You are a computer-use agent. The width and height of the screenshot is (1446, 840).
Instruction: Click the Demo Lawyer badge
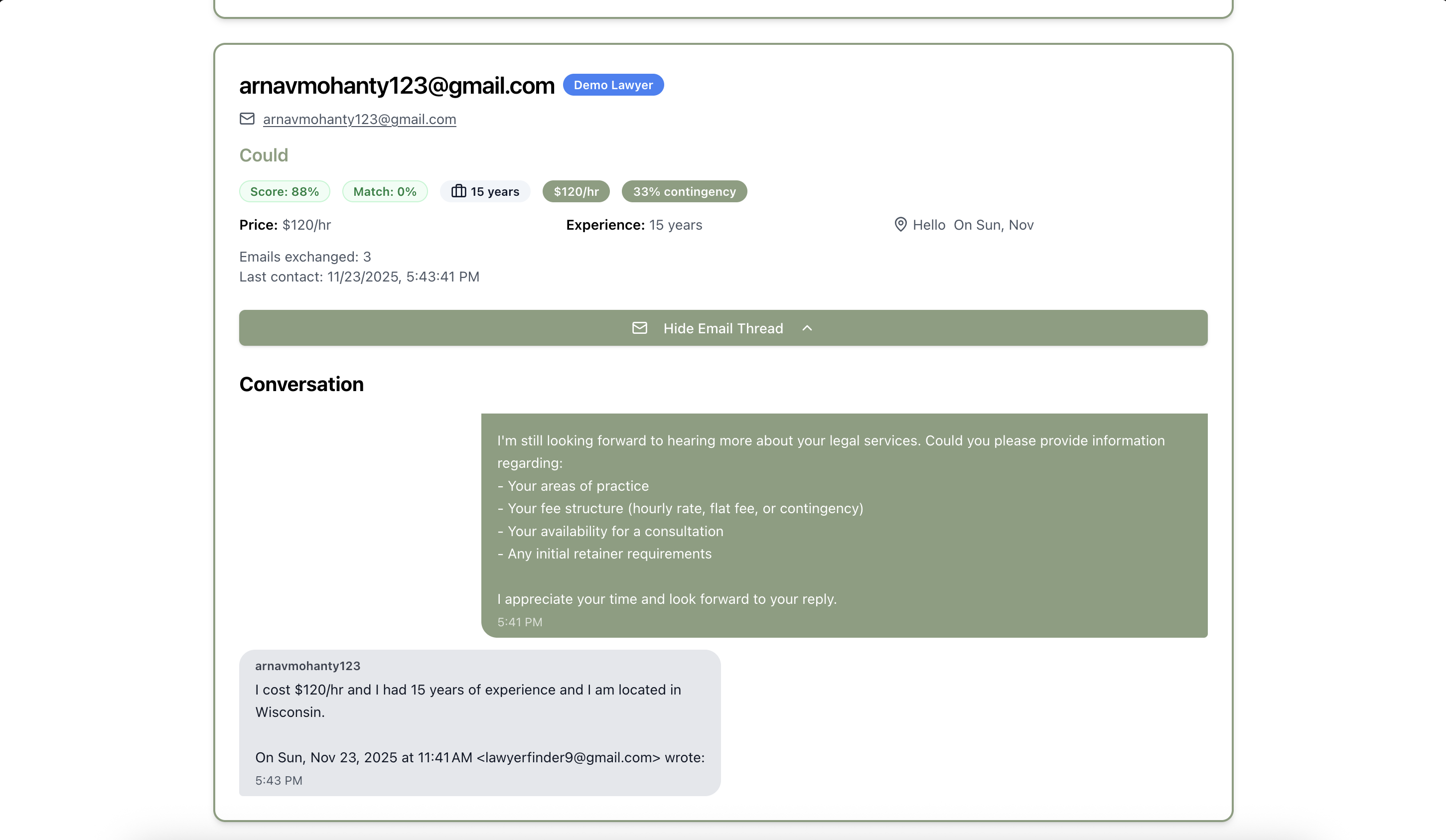click(x=613, y=85)
